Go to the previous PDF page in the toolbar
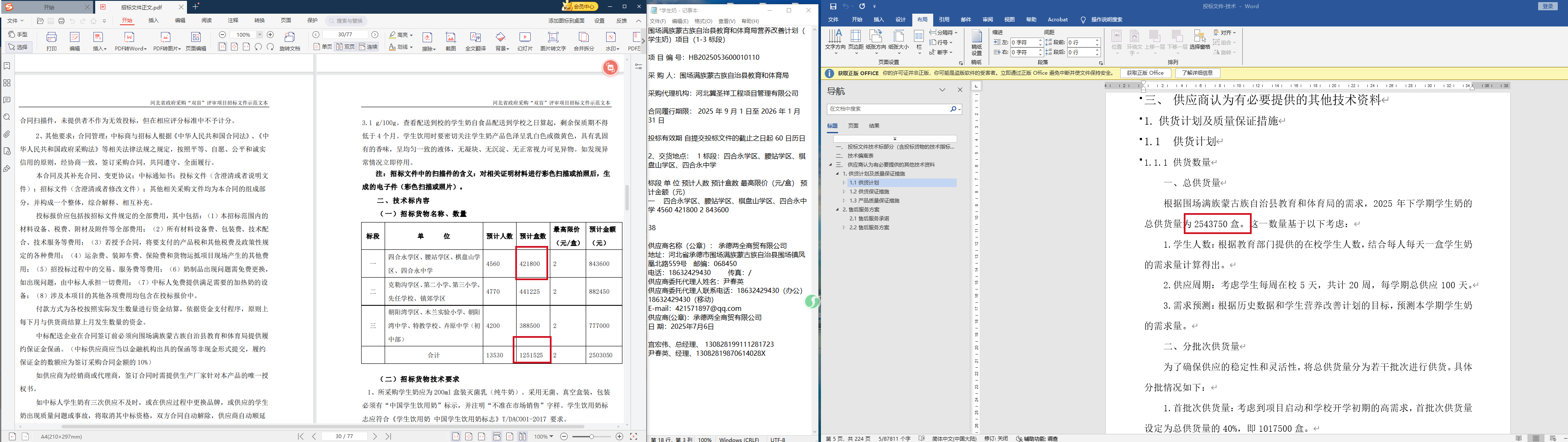This screenshot has height=442, width=1568. click(316, 35)
